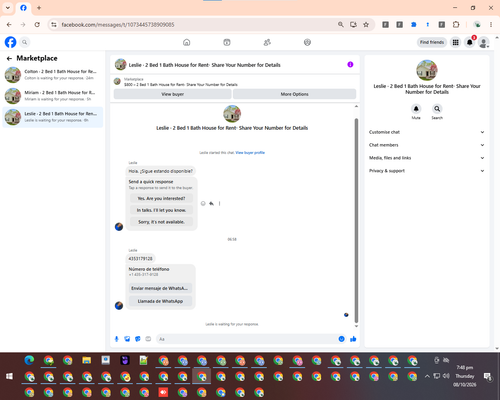Click 'Llamada de WhatsApp' button

point(160,301)
